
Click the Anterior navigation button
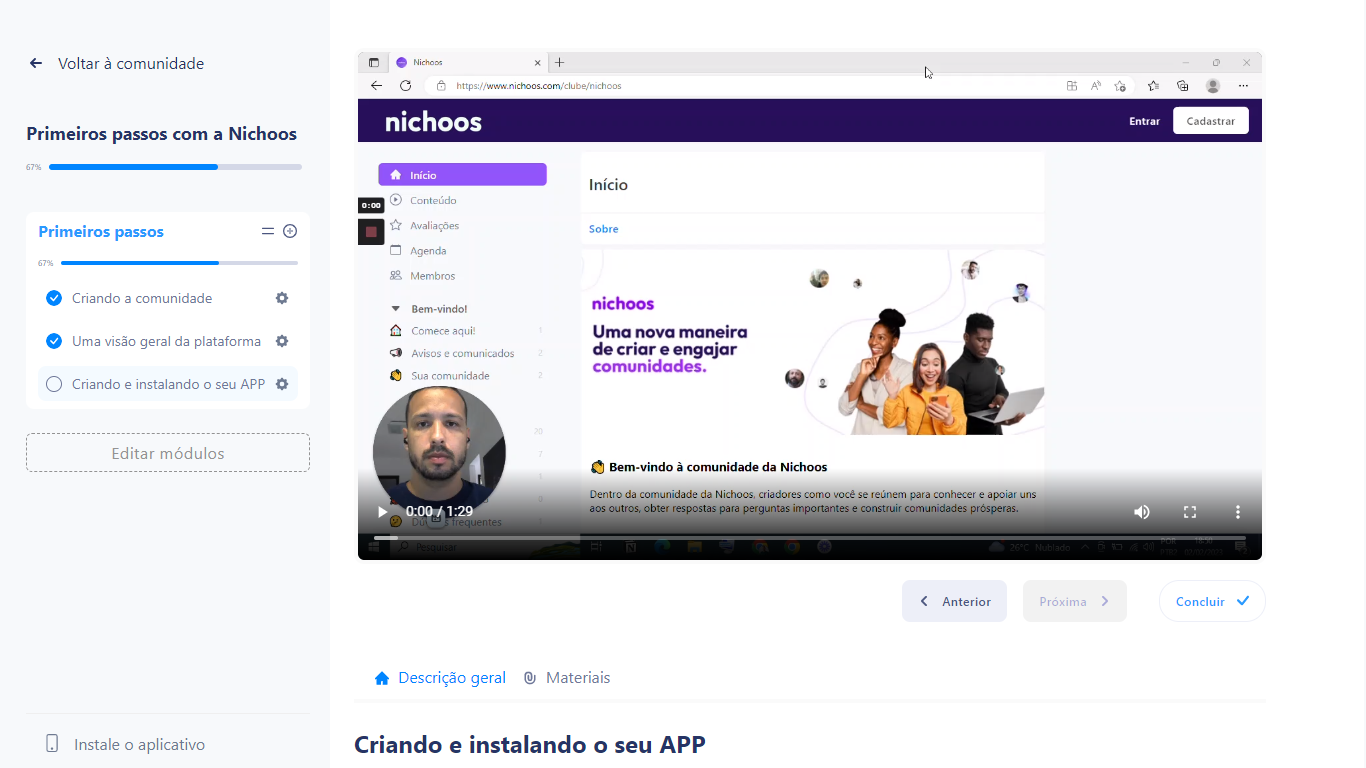pyautogui.click(x=954, y=601)
